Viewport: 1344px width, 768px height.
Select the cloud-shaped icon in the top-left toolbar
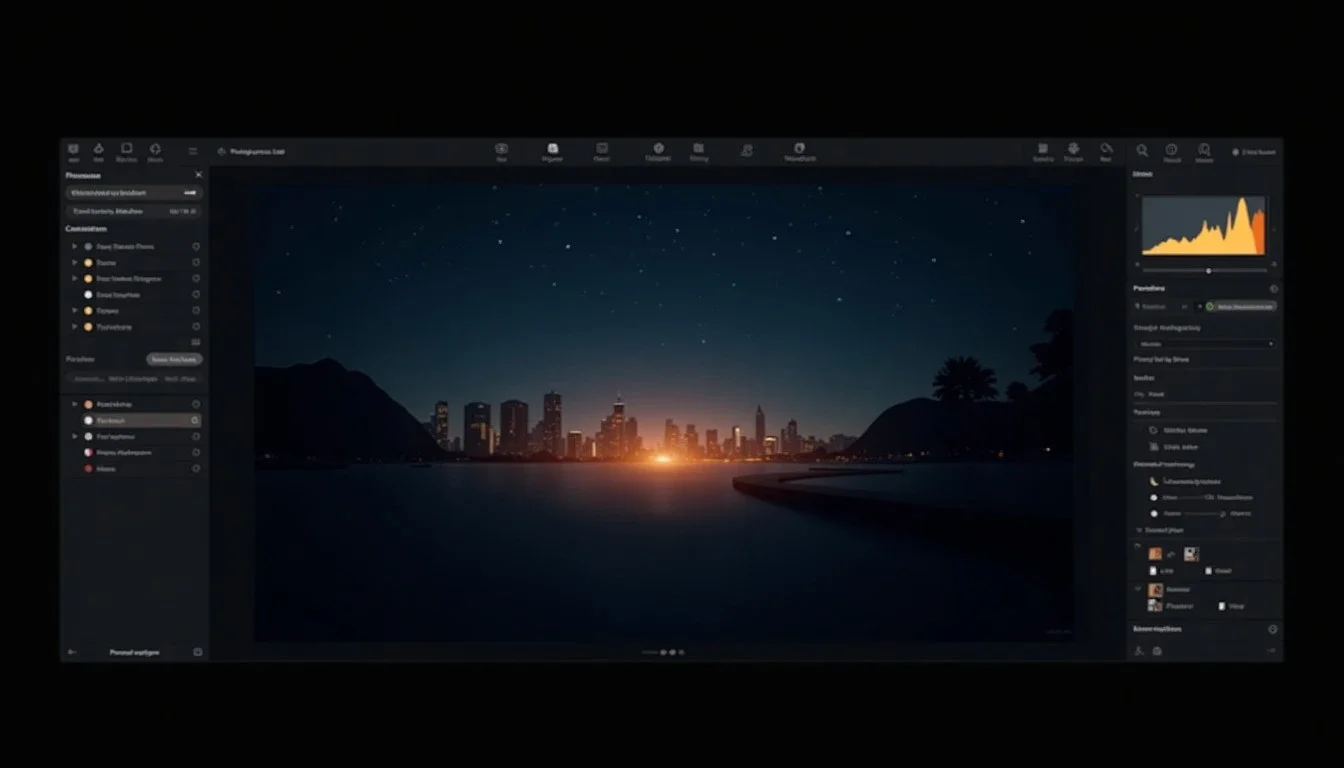(156, 148)
